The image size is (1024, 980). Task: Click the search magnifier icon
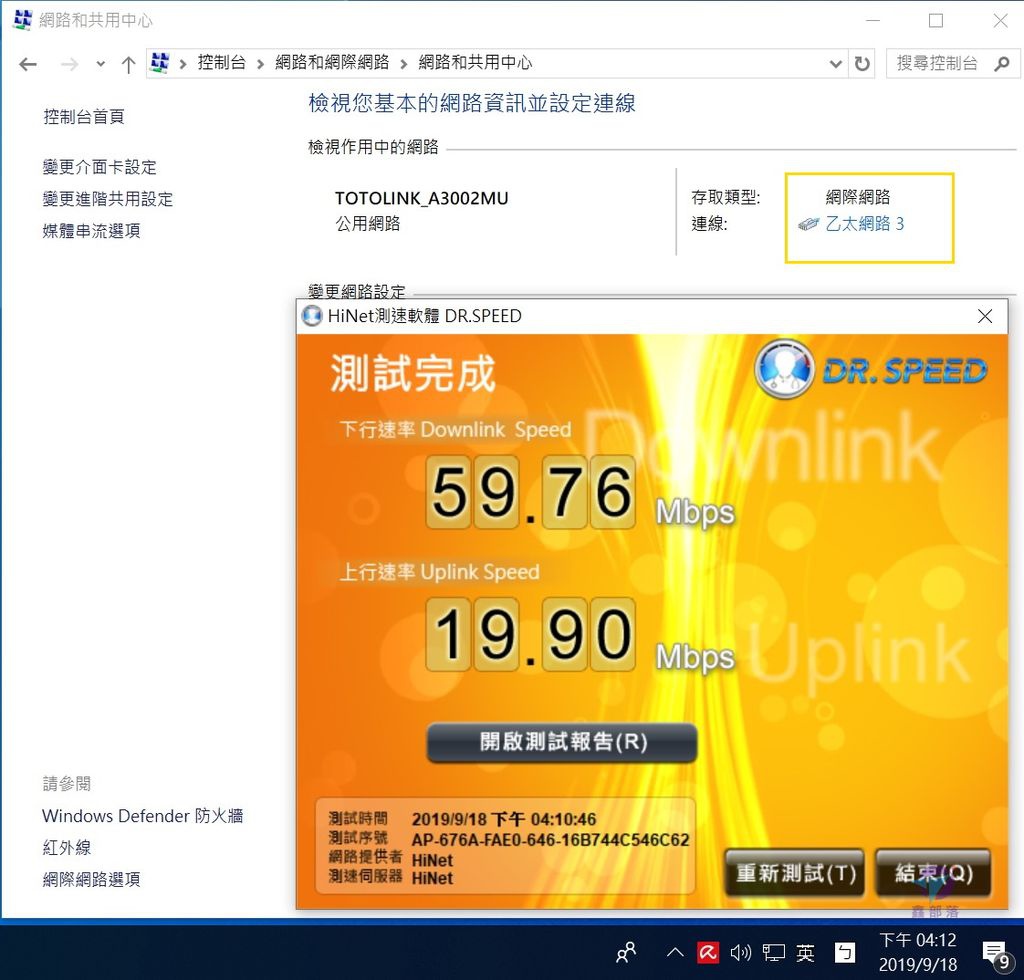click(1002, 63)
